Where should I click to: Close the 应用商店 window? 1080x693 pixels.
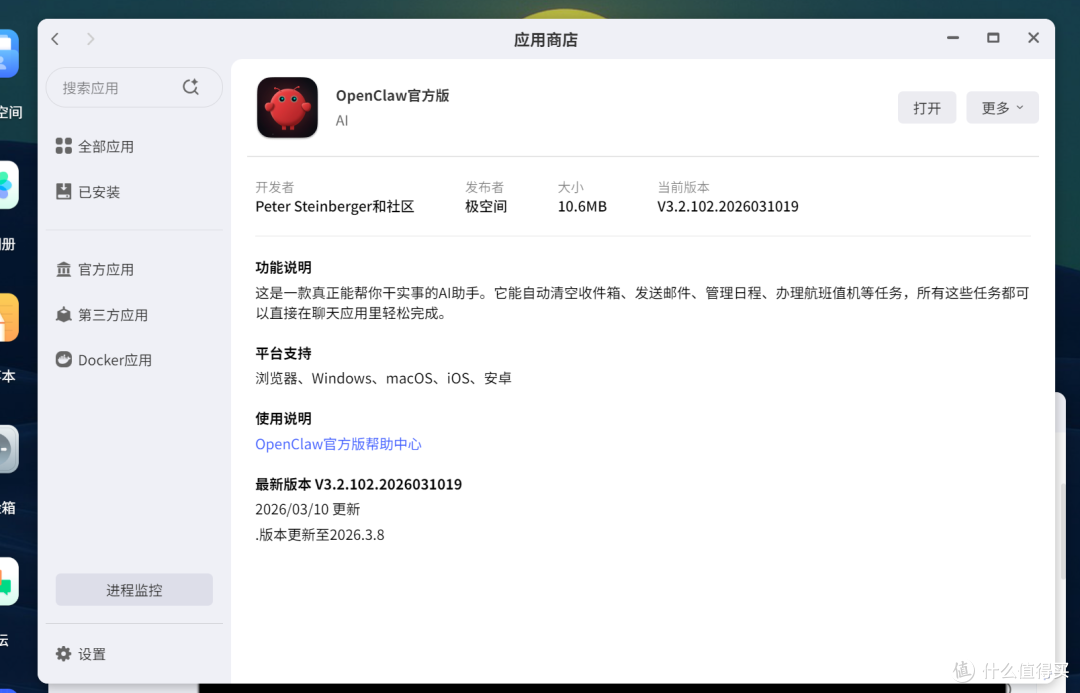(x=1033, y=38)
